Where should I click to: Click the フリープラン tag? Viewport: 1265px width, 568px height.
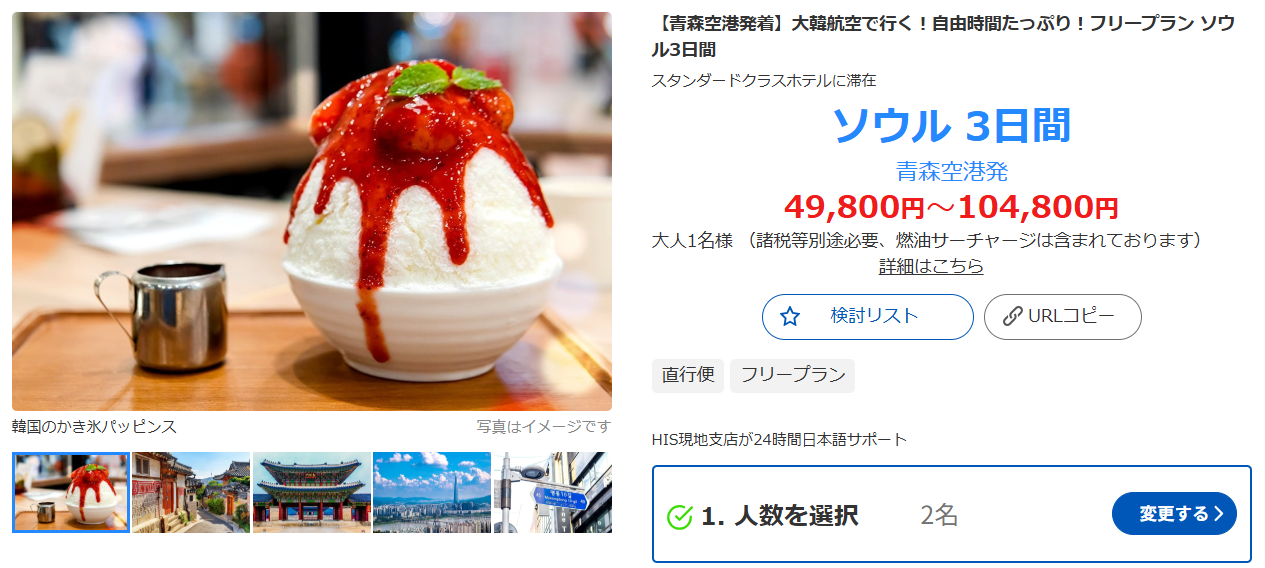pos(792,376)
